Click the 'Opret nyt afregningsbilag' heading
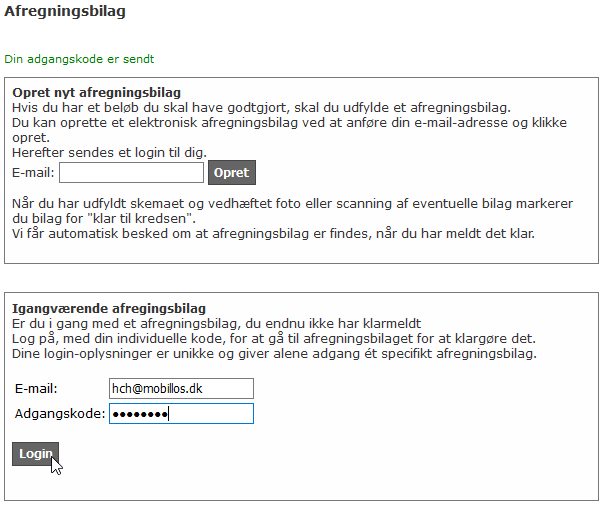 pyautogui.click(x=97, y=92)
